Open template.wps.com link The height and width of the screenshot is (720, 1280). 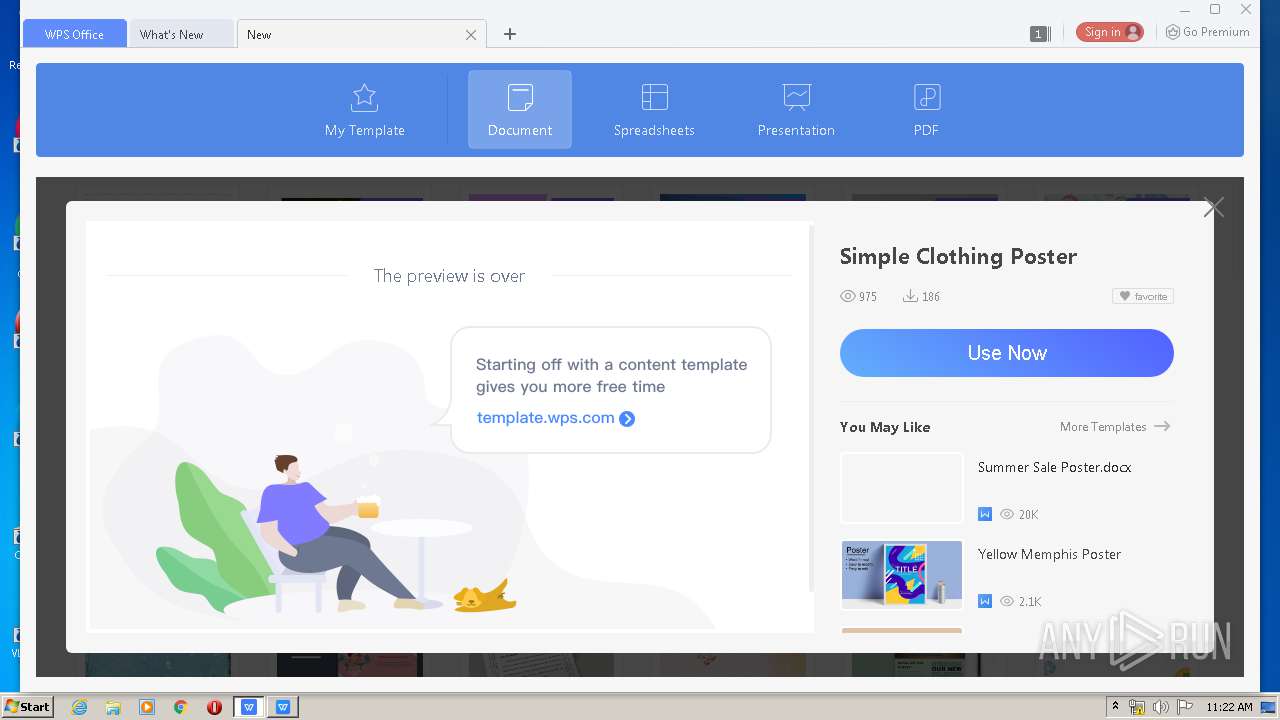point(545,418)
